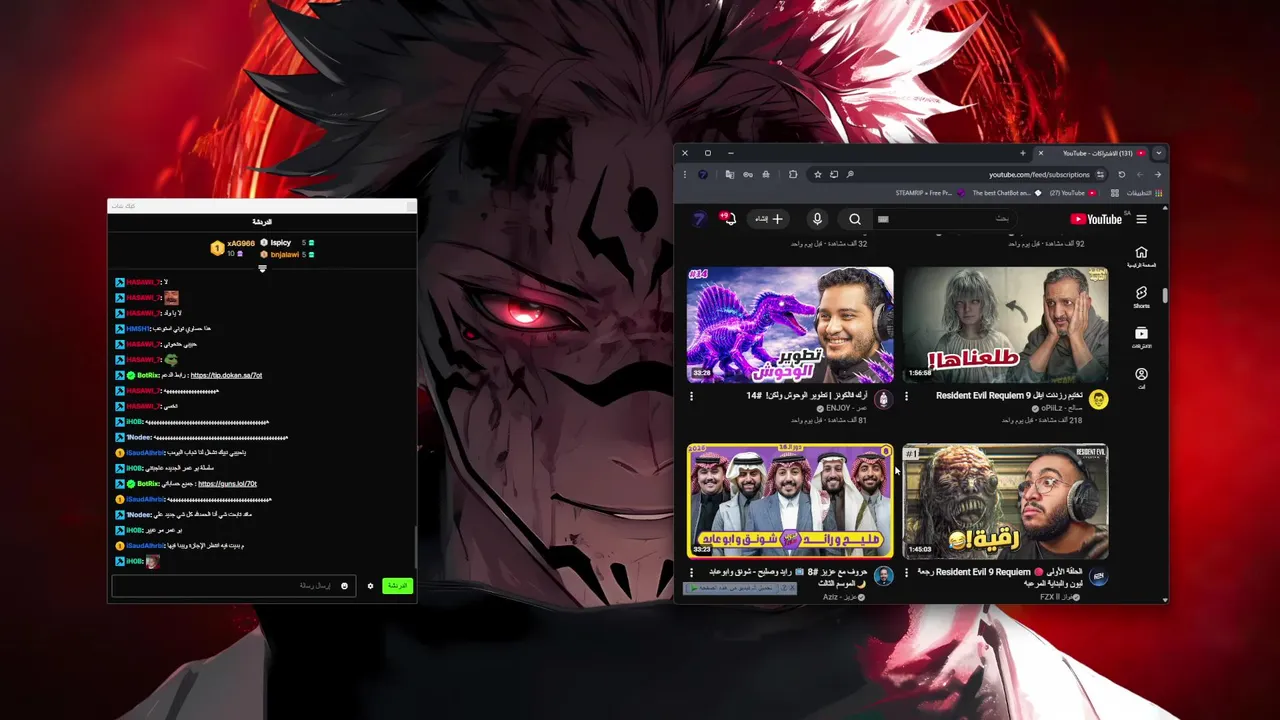Click the HMSH1 username in chat
Image resolution: width=1280 pixels, height=720 pixels.
[x=137, y=329]
